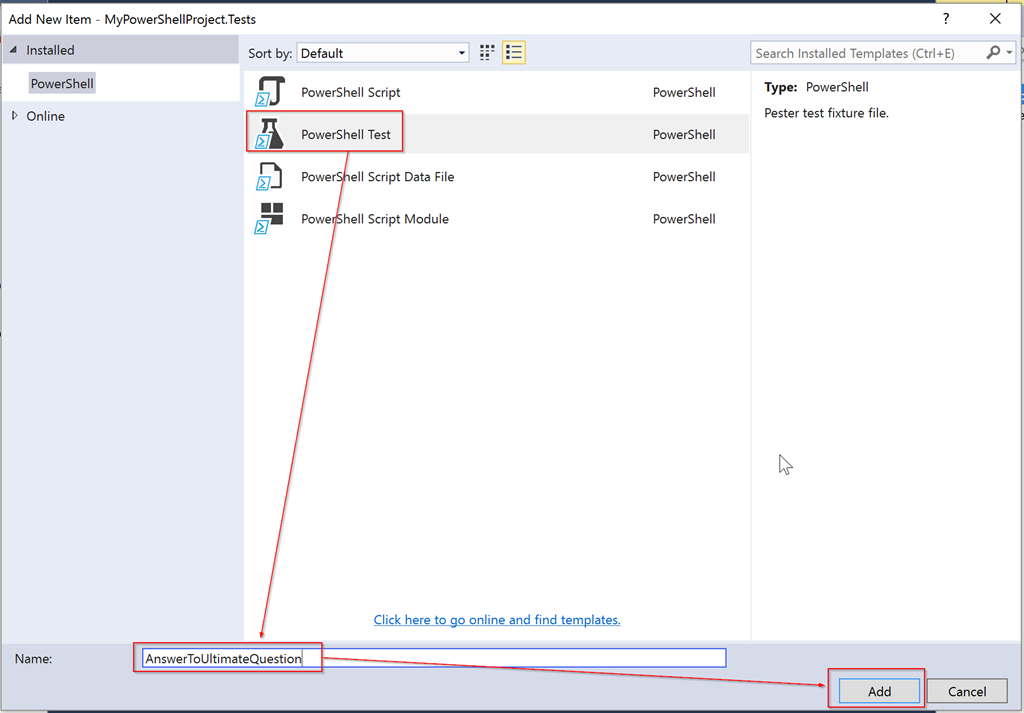This screenshot has height=713, width=1024.
Task: Click the go online and find templates link
Action: (497, 620)
